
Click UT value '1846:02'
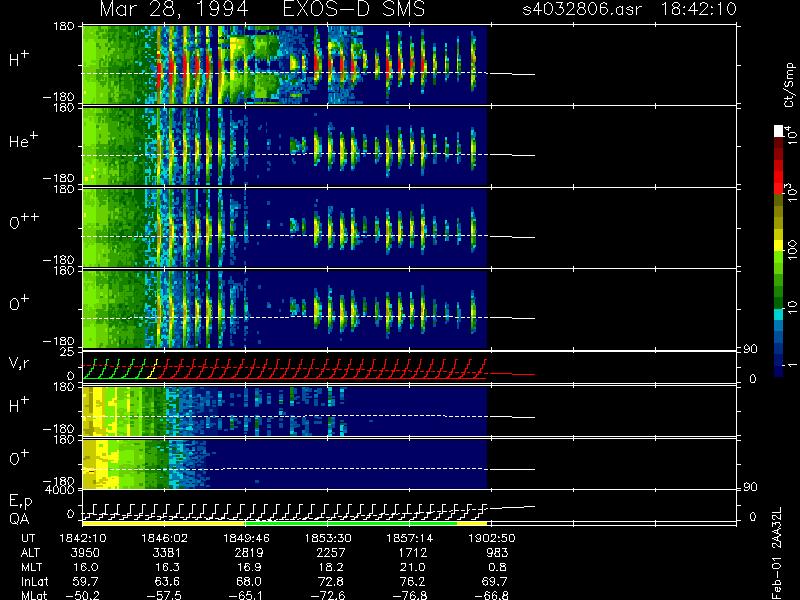tap(164, 538)
